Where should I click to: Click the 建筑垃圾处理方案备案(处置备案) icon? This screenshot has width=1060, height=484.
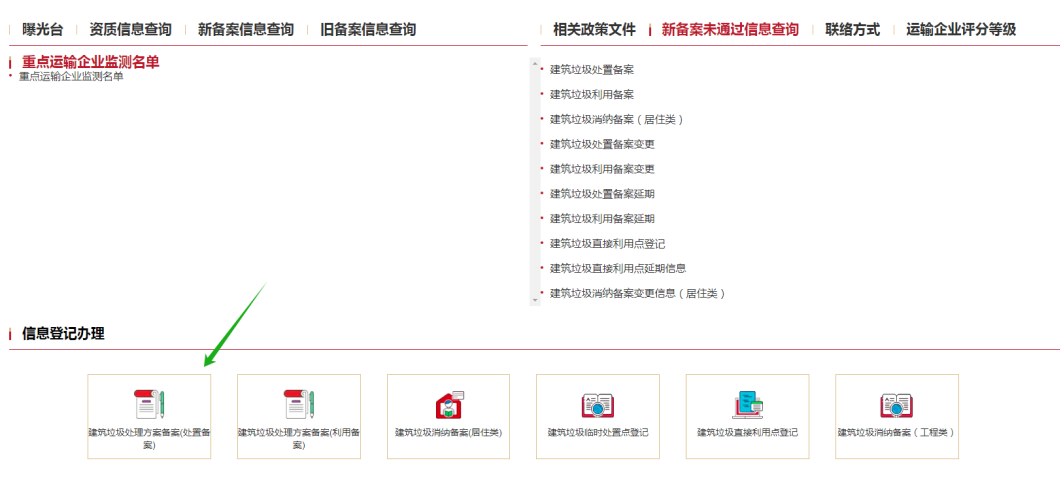pyautogui.click(x=149, y=405)
